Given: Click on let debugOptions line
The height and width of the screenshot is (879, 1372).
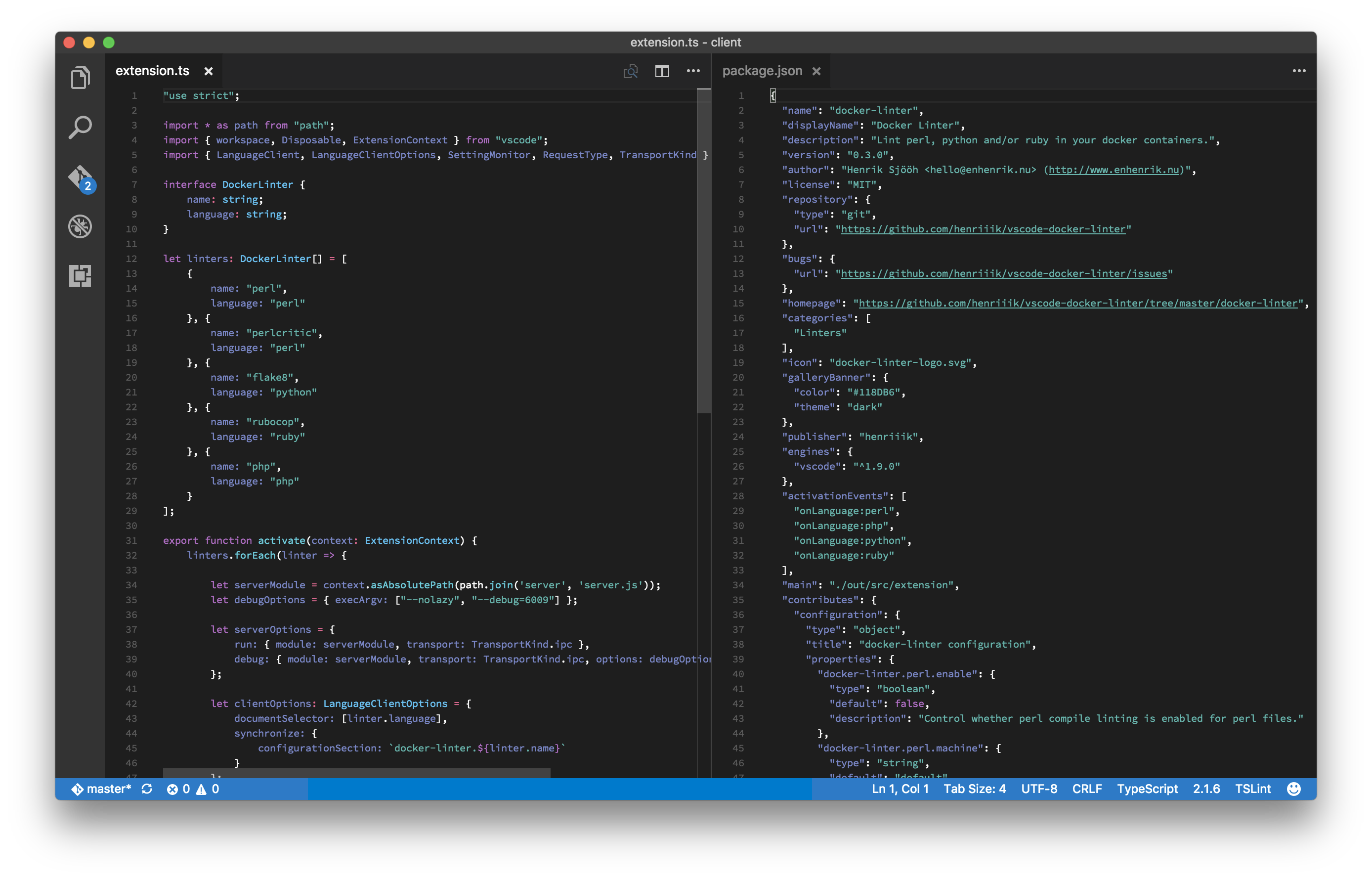Looking at the screenshot, I should (393, 600).
